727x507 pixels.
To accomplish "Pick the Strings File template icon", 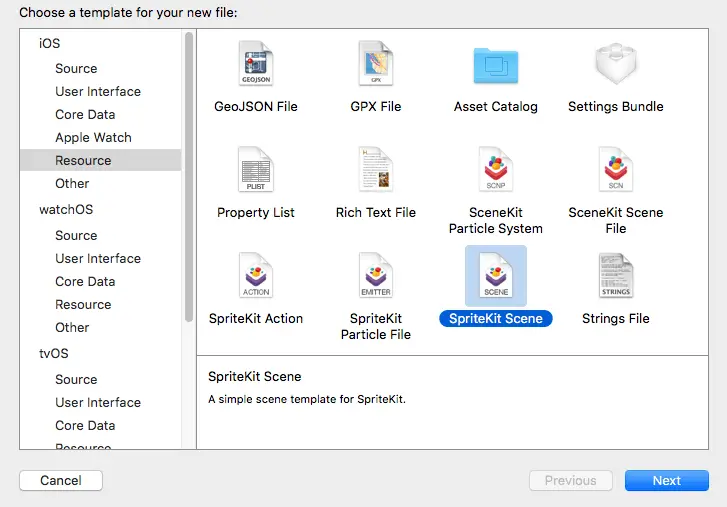I will click(615, 277).
